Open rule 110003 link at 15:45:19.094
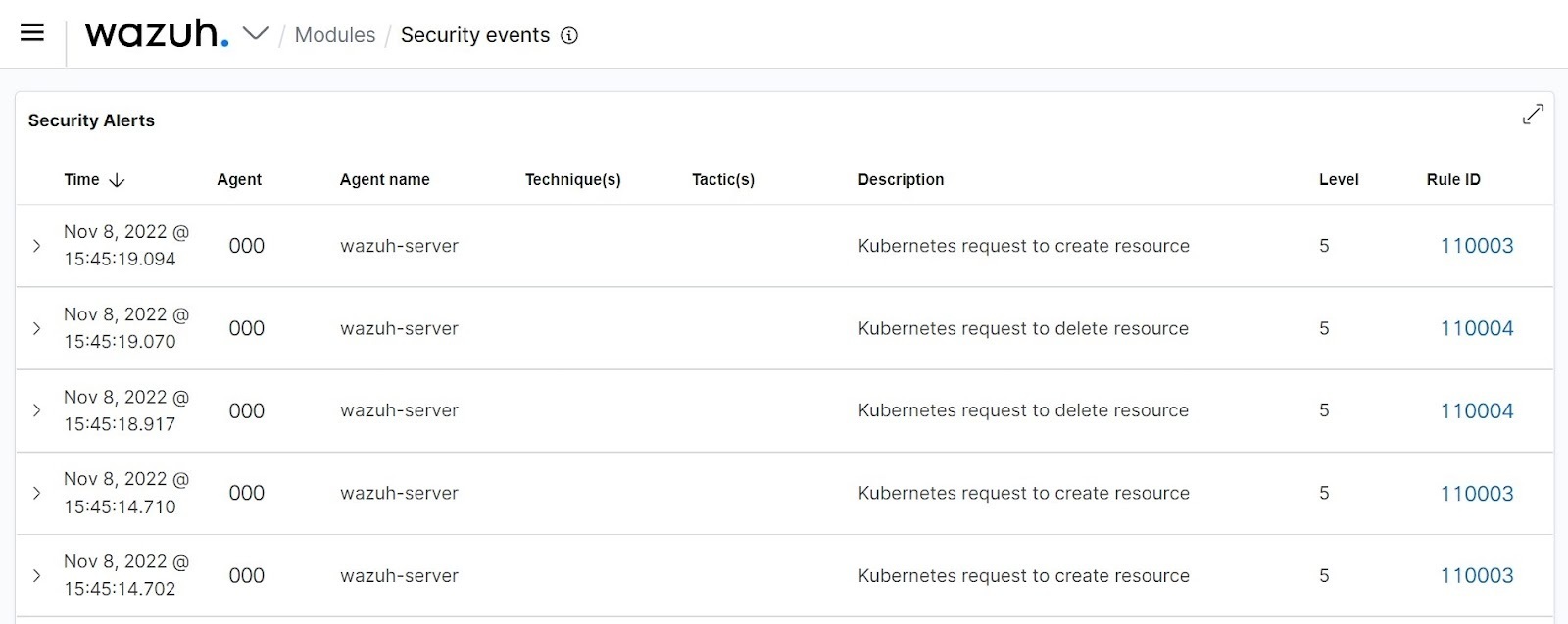Screen dimensions: 1568x624 tap(1477, 246)
